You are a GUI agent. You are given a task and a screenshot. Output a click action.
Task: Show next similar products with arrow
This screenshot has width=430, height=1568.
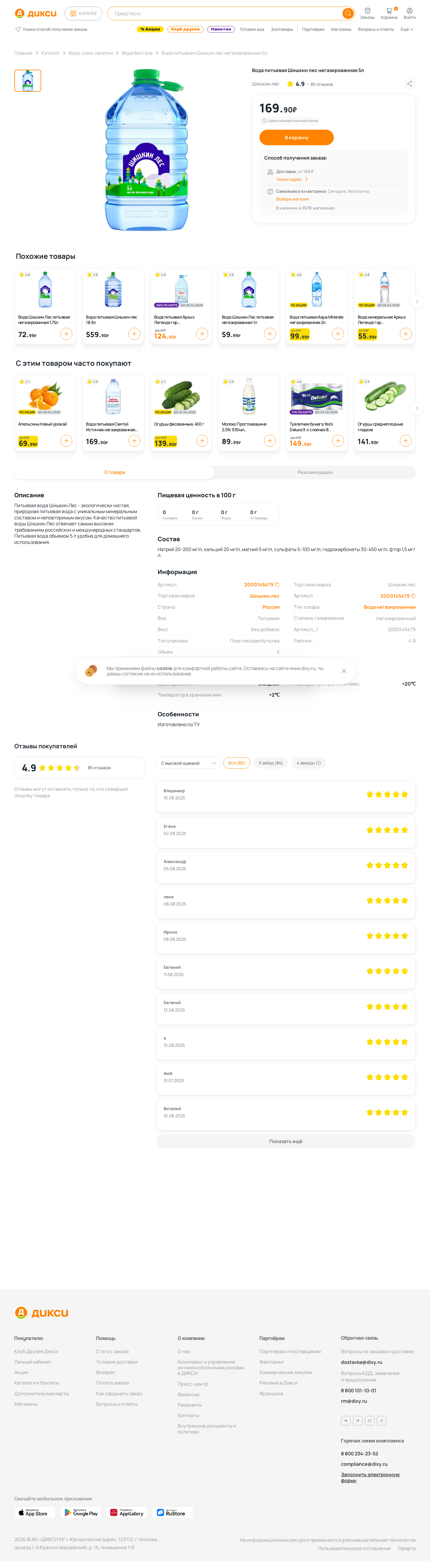(417, 301)
